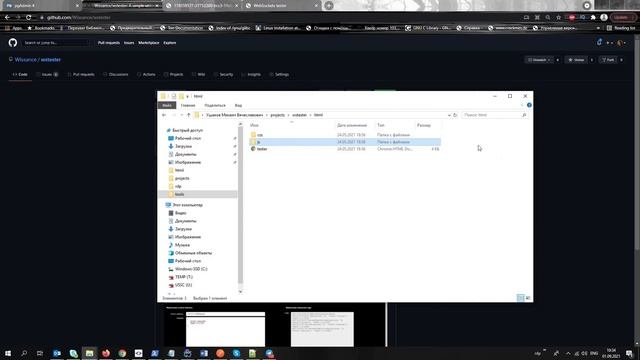Select the js folder row
This screenshot has height=360, width=640.
coord(345,142)
